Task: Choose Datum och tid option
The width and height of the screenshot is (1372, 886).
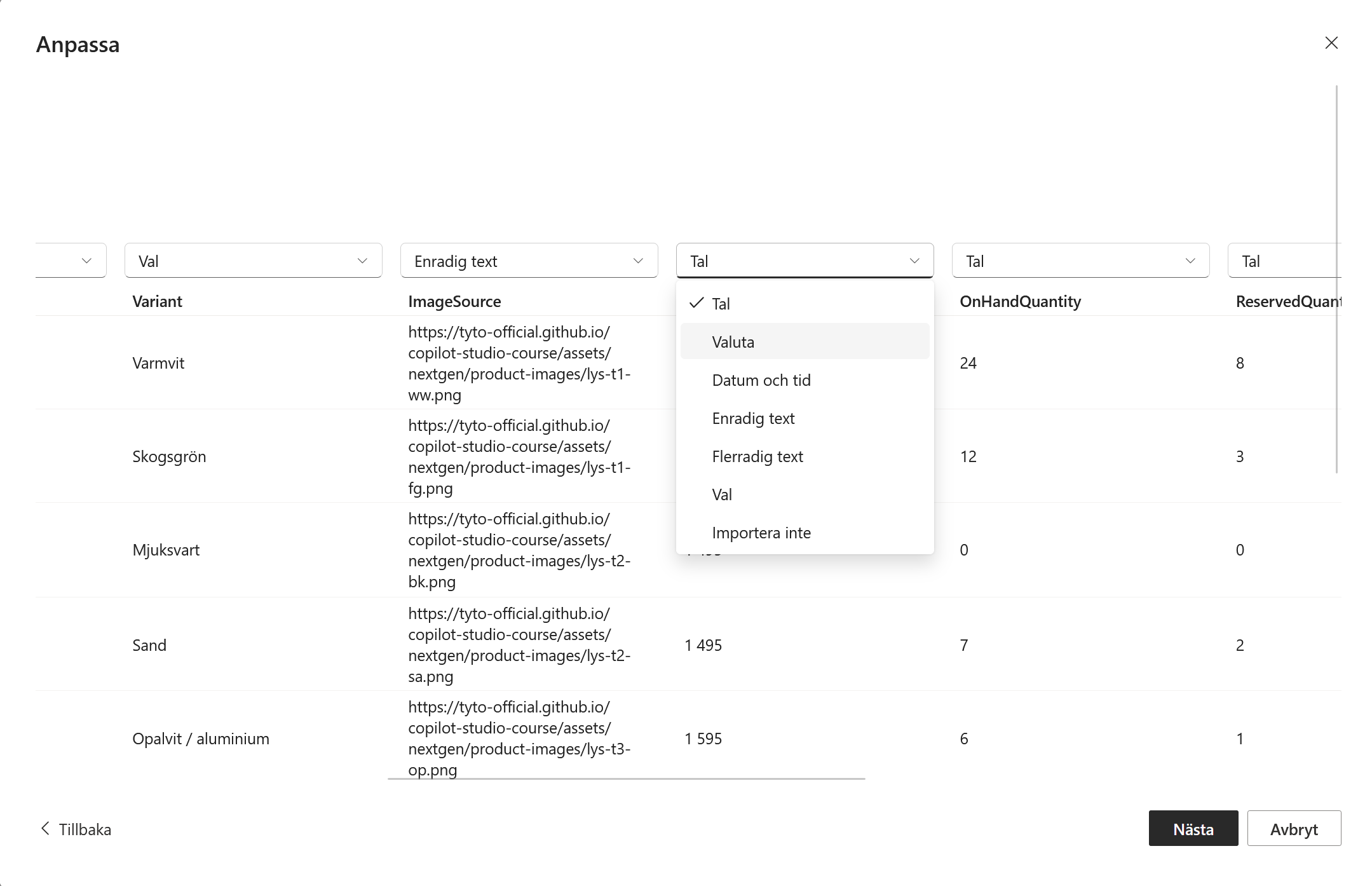Action: [x=805, y=380]
